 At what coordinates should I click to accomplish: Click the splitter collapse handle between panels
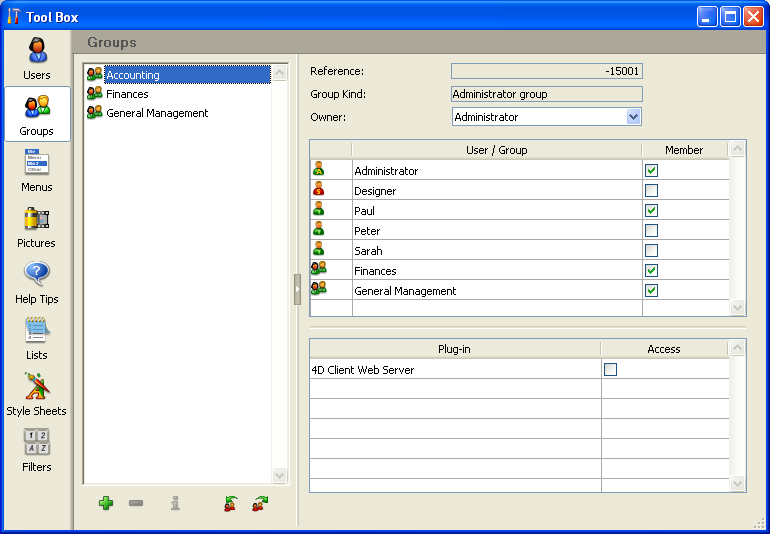pyautogui.click(x=297, y=289)
